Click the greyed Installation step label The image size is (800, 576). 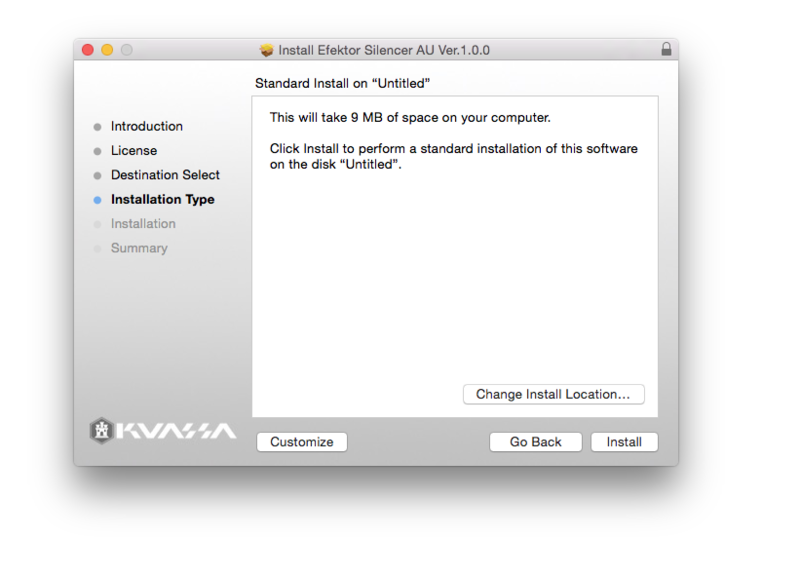(x=143, y=223)
